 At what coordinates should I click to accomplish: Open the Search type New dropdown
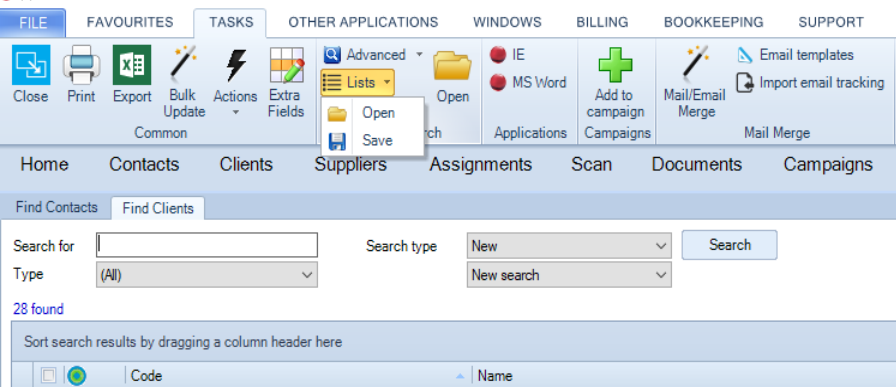pos(569,246)
